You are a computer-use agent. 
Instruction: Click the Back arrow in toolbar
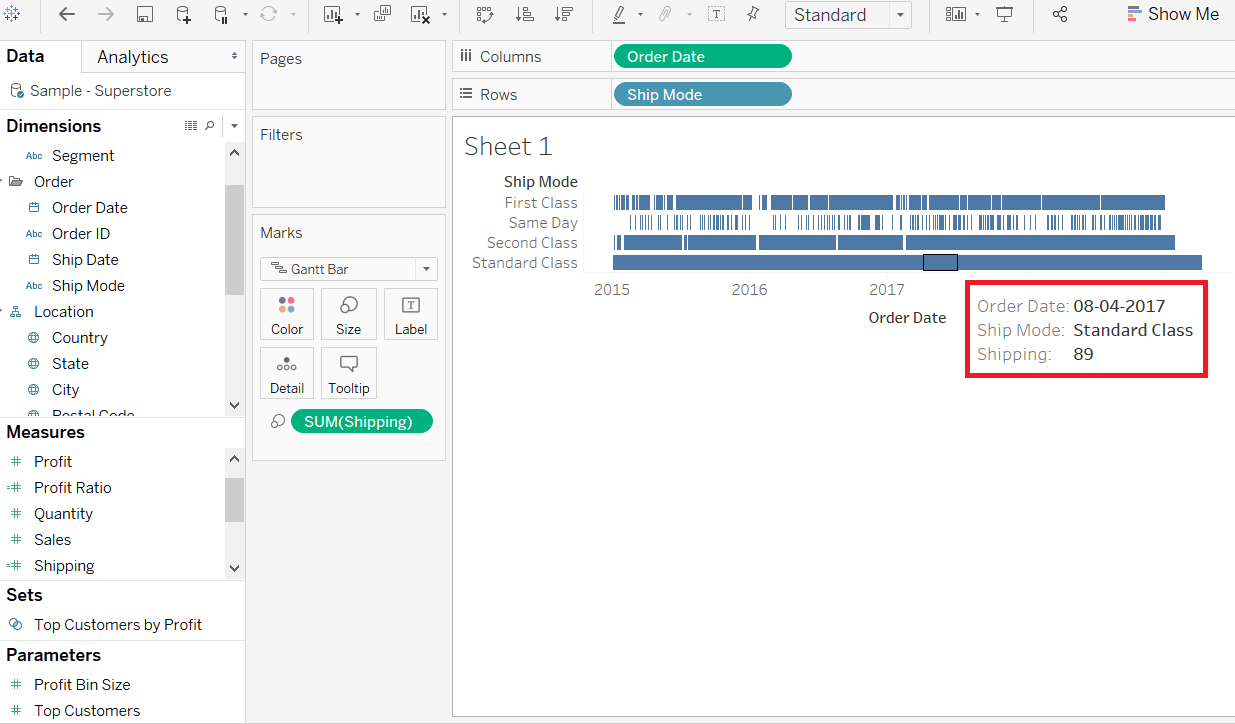pyautogui.click(x=67, y=14)
